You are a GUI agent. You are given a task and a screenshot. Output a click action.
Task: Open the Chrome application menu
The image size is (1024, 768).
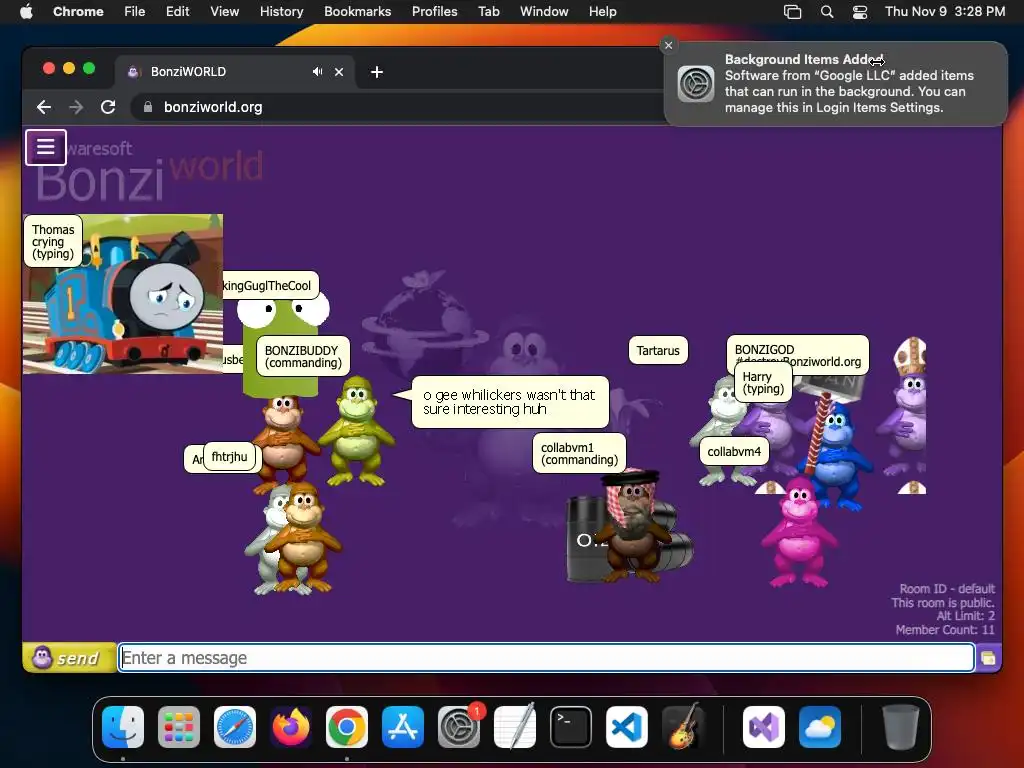pyautogui.click(x=78, y=11)
